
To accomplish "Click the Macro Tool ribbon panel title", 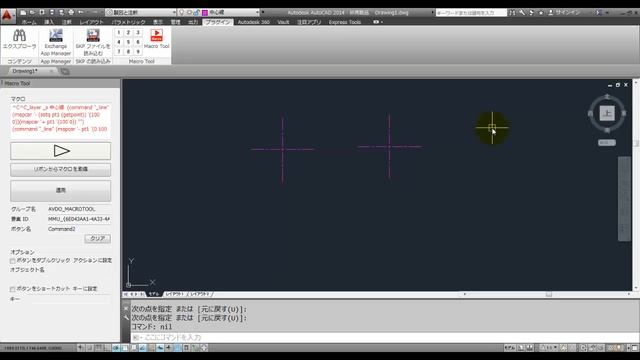I will click(142, 61).
